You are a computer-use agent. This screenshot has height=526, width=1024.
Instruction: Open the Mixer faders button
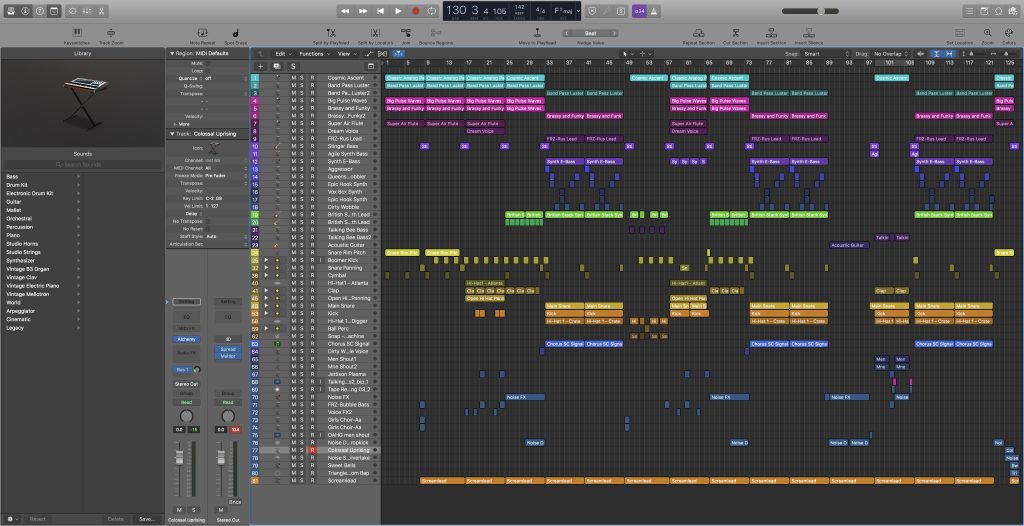(87, 11)
